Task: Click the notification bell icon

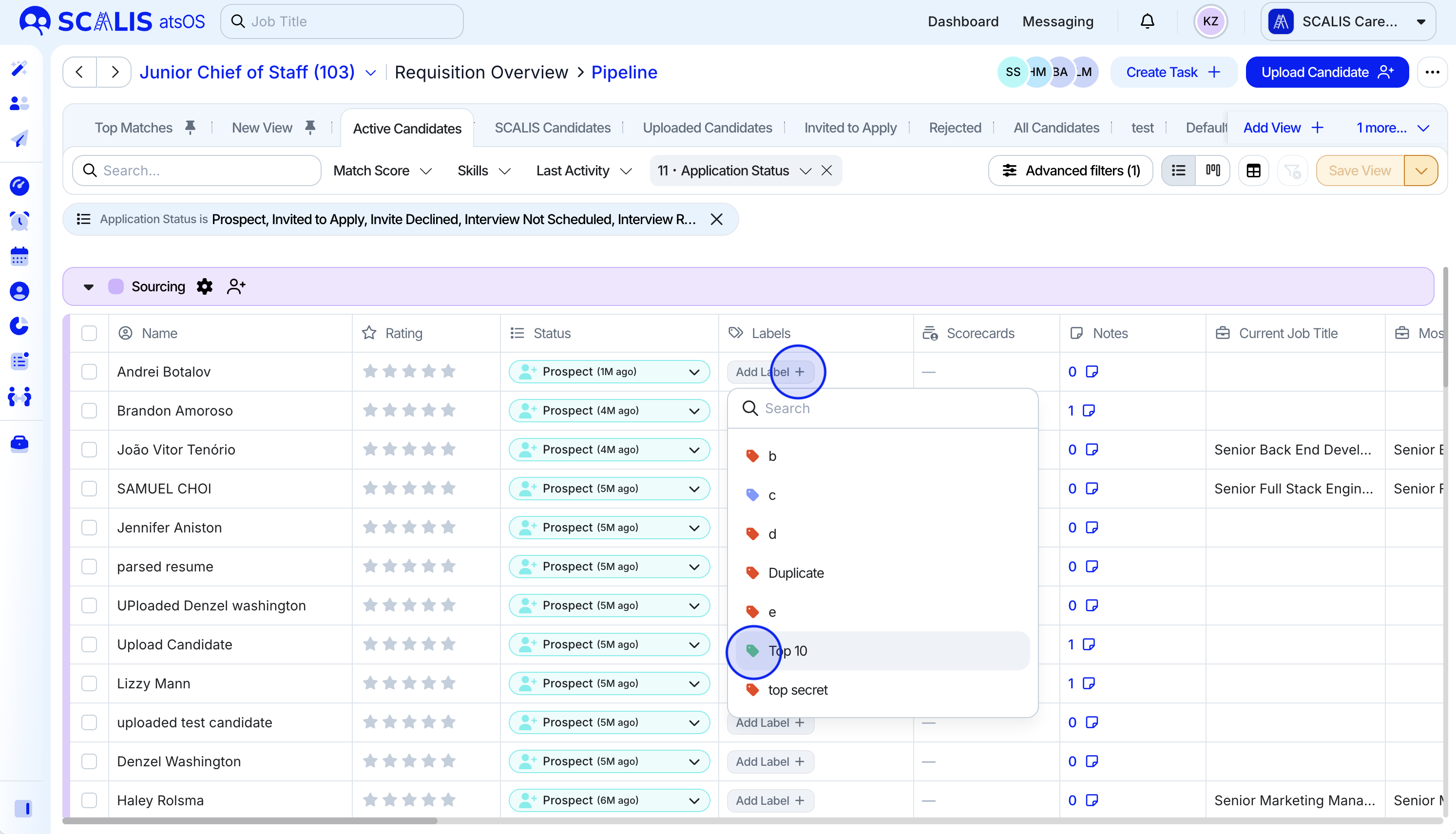Action: 1147,21
